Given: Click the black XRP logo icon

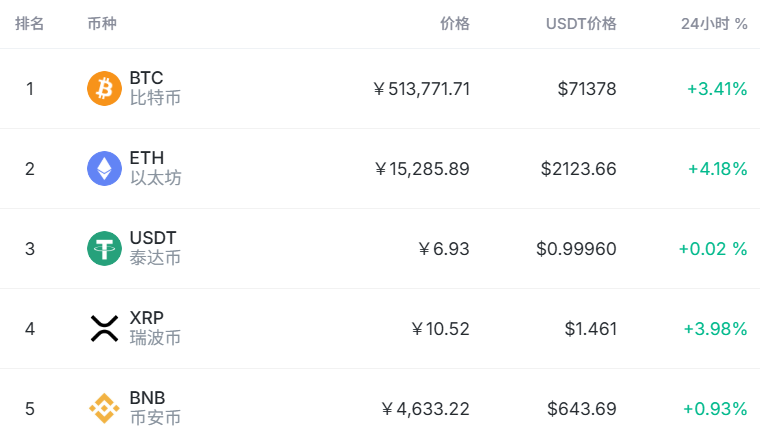Looking at the screenshot, I should (104, 328).
